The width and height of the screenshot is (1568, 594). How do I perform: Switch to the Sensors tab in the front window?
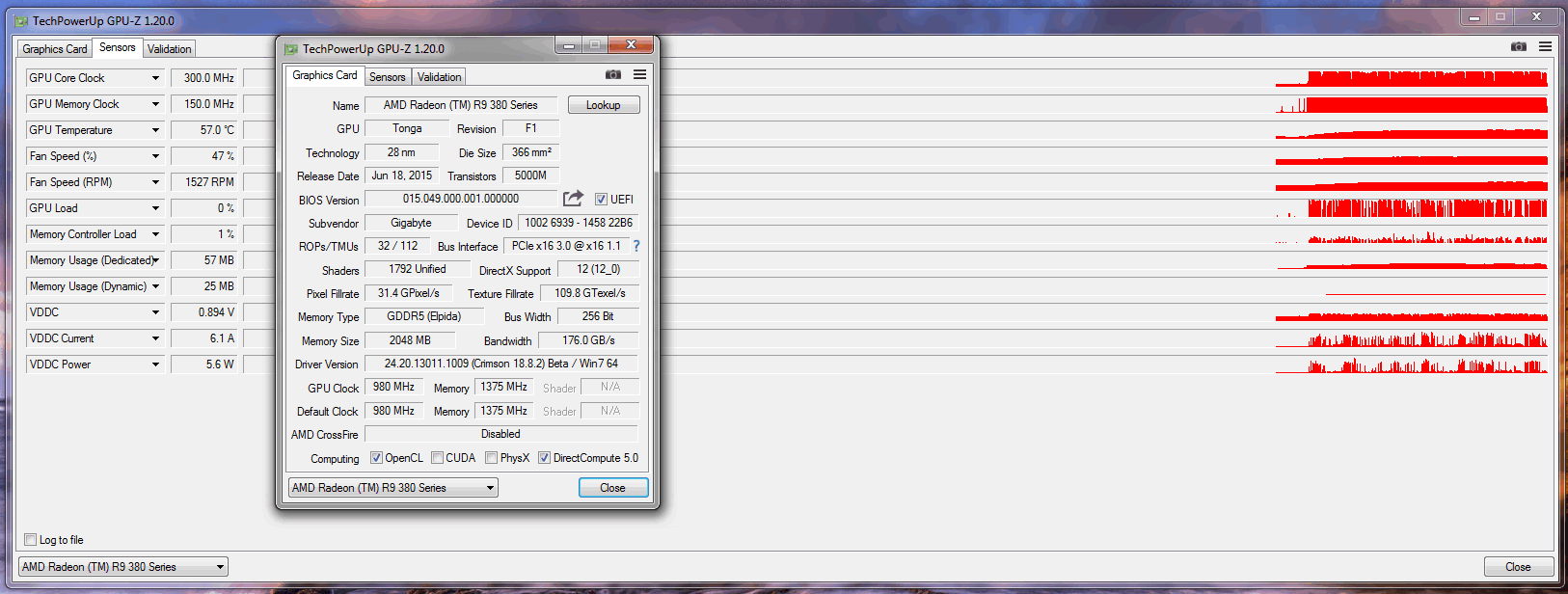point(388,77)
